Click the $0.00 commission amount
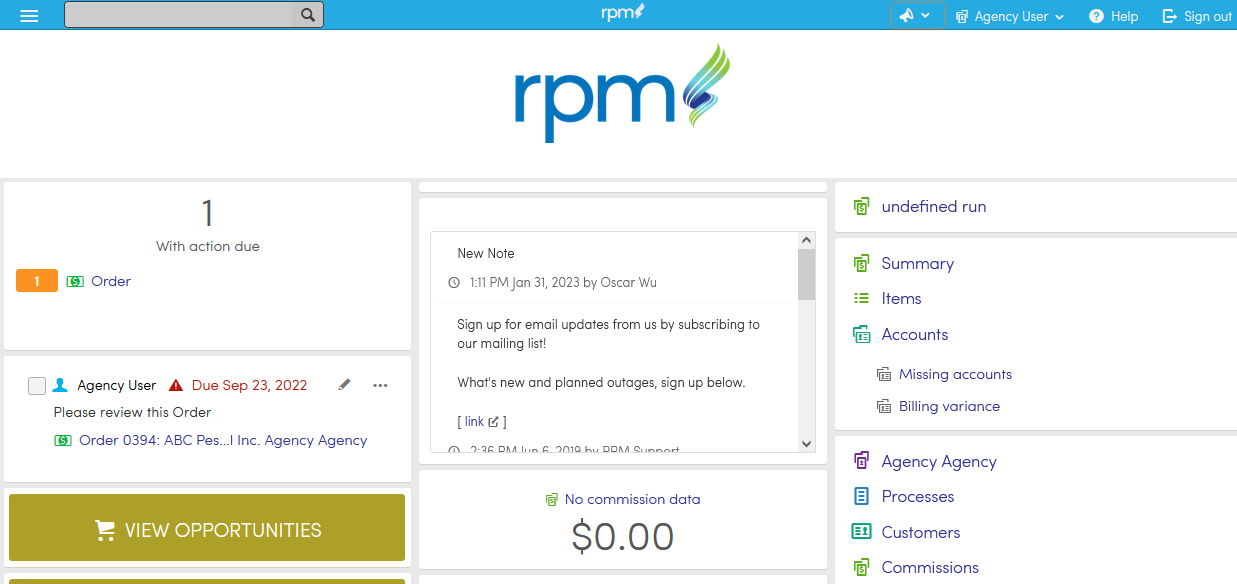Screen dimensions: 1237x584 (622, 537)
